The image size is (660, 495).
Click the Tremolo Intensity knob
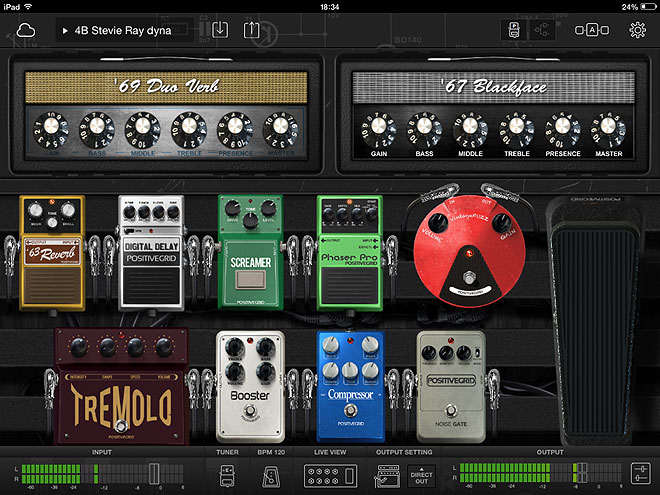[x=79, y=348]
